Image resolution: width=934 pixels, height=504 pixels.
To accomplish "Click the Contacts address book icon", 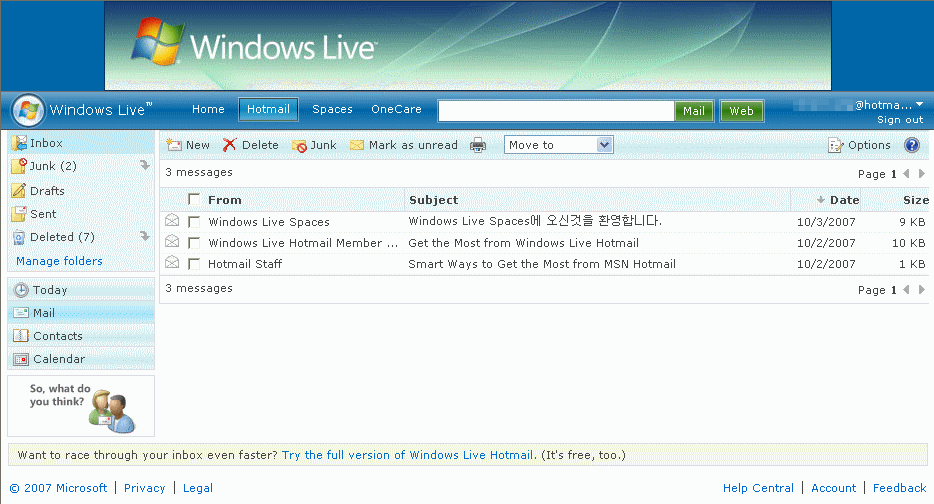I will pos(21,335).
